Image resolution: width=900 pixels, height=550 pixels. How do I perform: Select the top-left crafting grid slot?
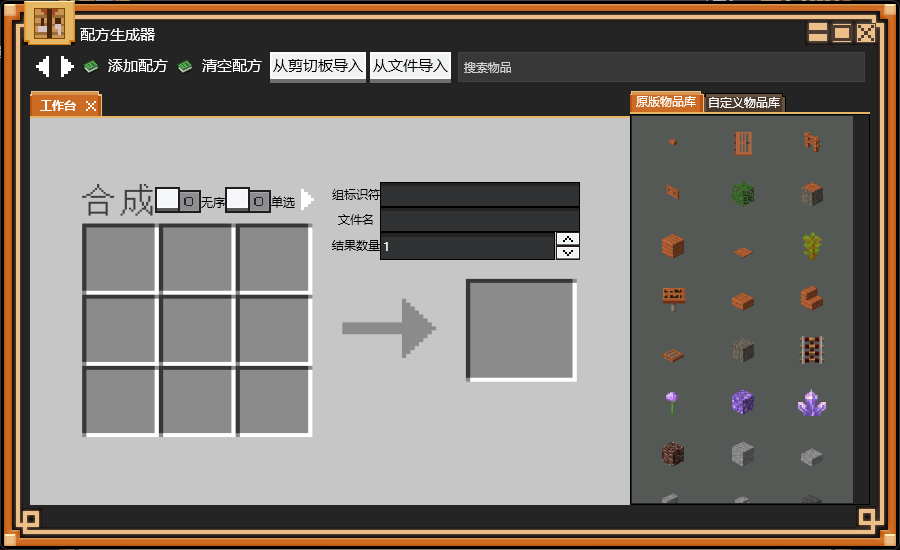tap(120, 258)
